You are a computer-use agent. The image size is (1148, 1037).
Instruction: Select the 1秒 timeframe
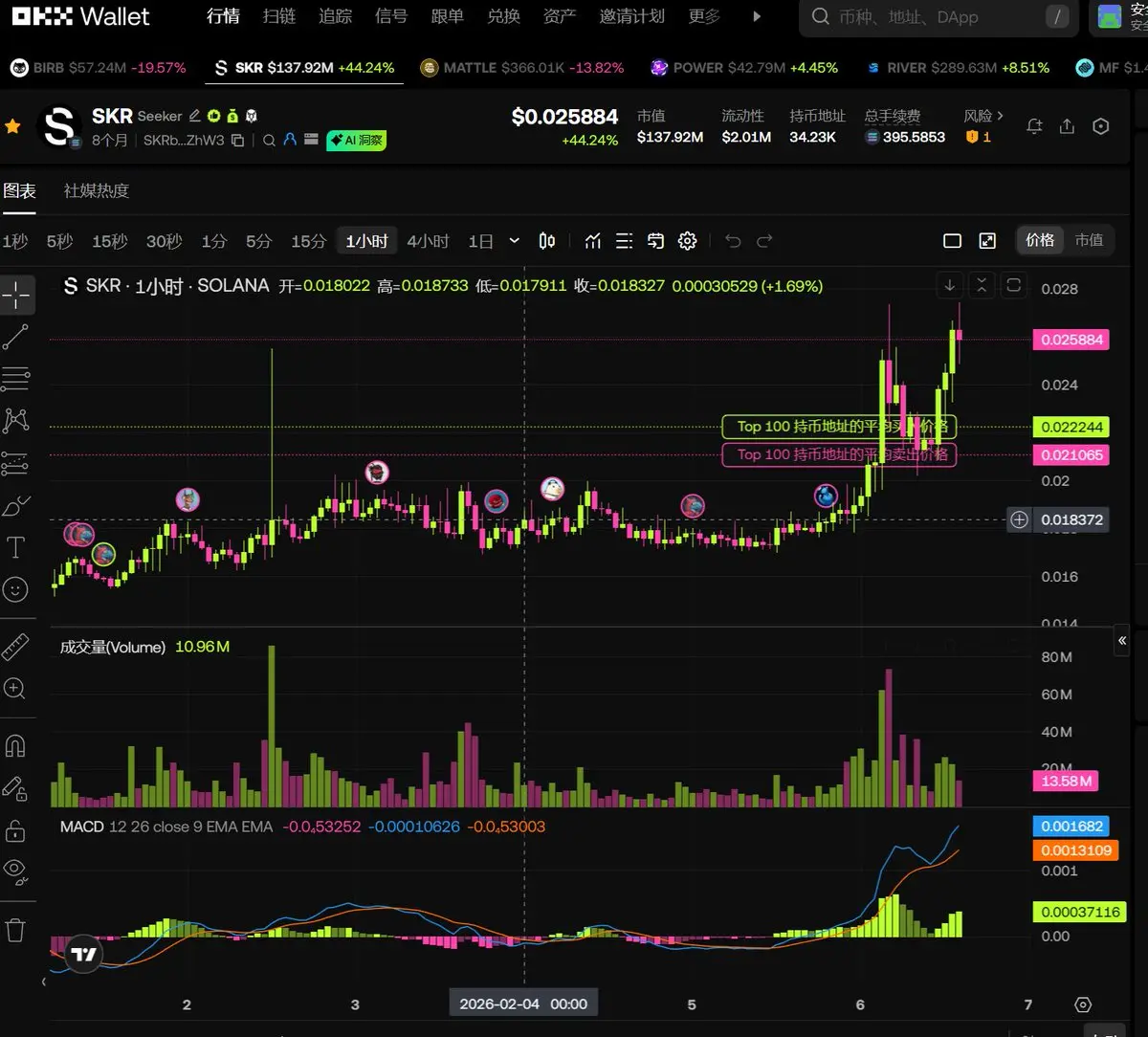pyautogui.click(x=15, y=241)
